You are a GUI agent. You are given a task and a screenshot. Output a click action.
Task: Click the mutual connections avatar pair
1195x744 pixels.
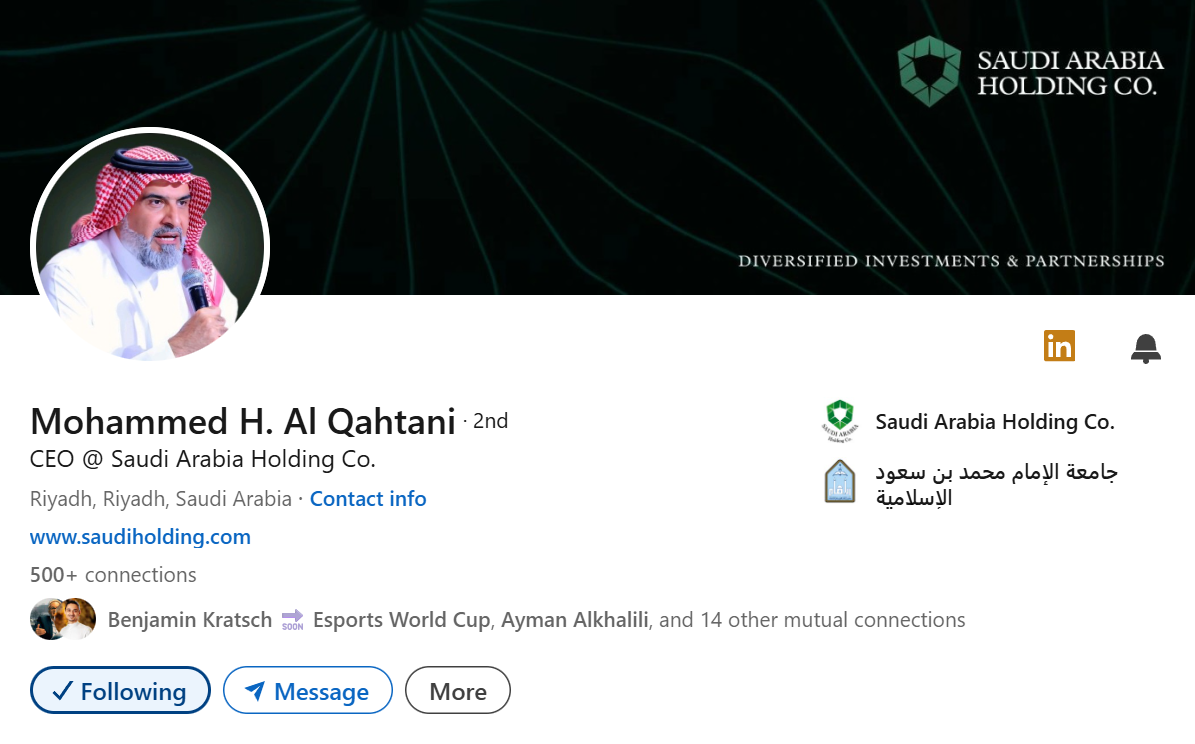[x=62, y=619]
